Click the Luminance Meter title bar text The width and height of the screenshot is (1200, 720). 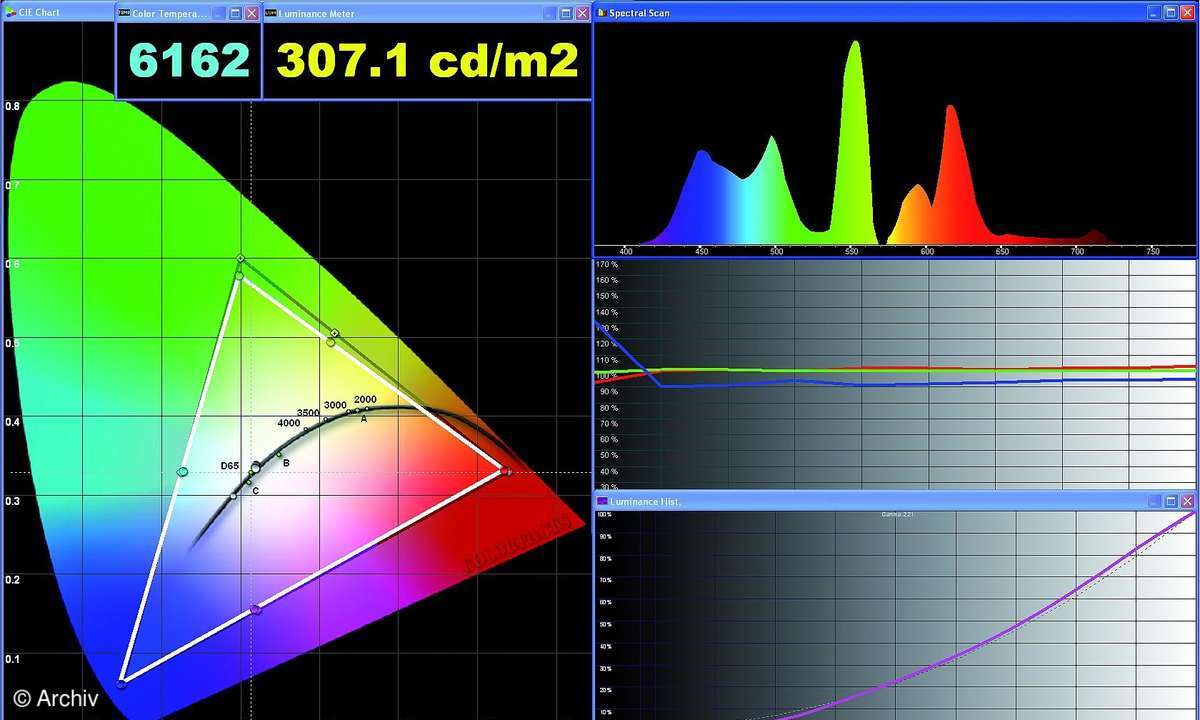317,14
